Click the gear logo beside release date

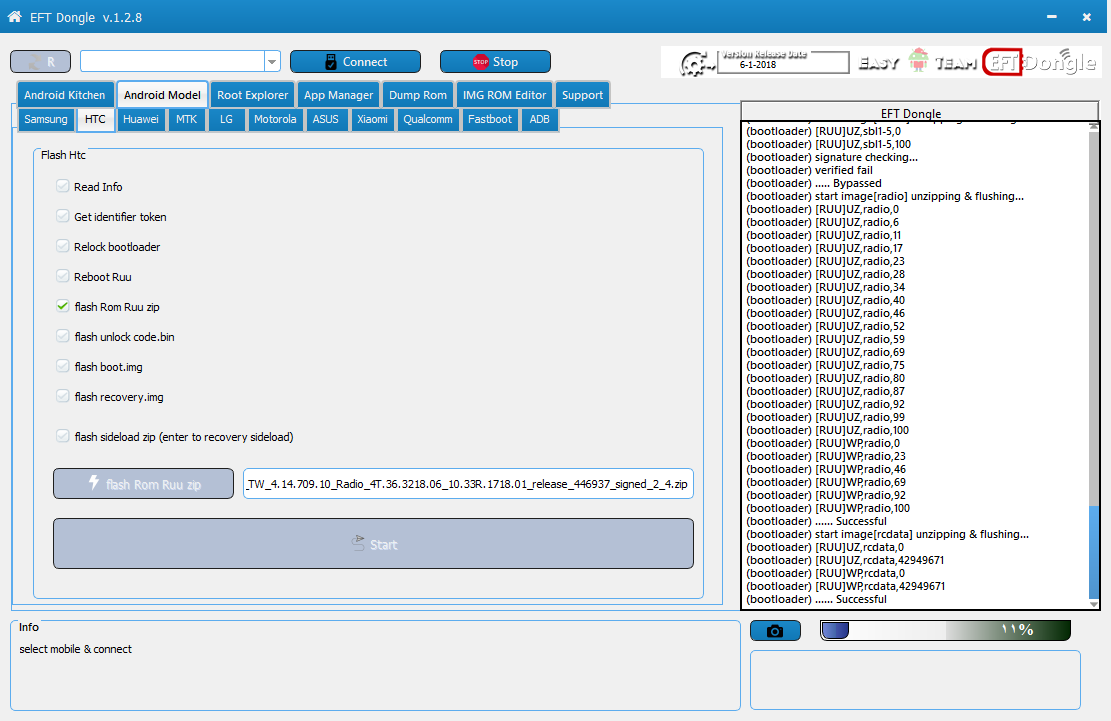696,64
